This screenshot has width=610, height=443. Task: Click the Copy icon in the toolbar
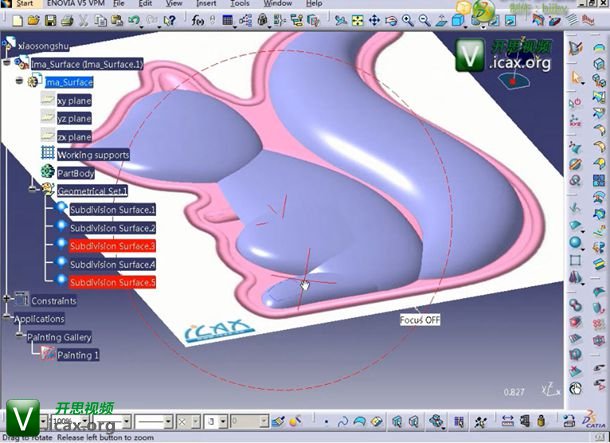click(100, 20)
